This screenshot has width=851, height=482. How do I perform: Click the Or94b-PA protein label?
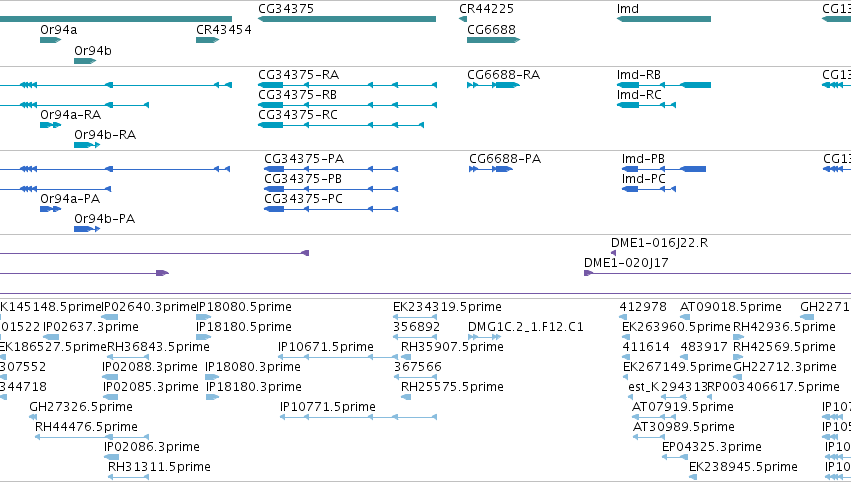click(x=105, y=219)
